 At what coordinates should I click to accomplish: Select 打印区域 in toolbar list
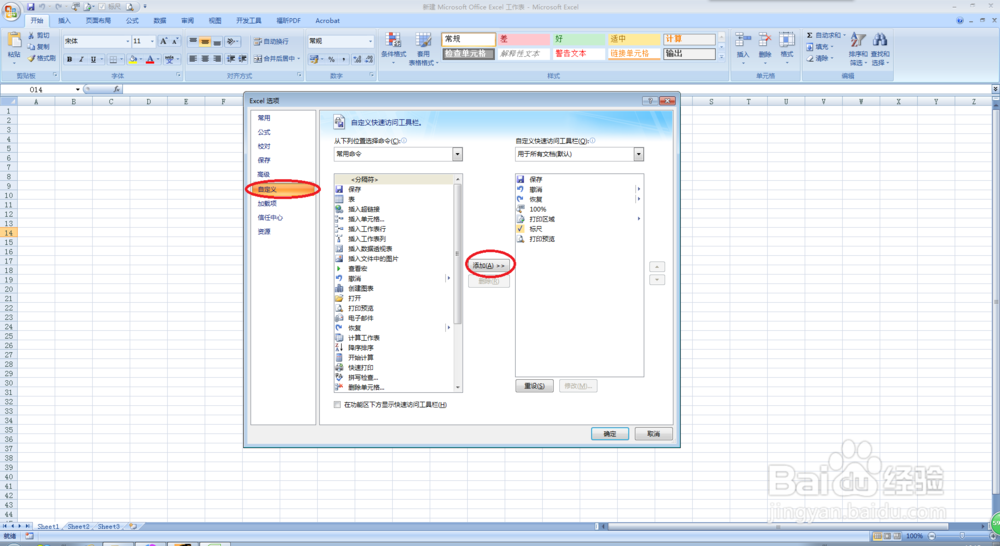pyautogui.click(x=542, y=219)
